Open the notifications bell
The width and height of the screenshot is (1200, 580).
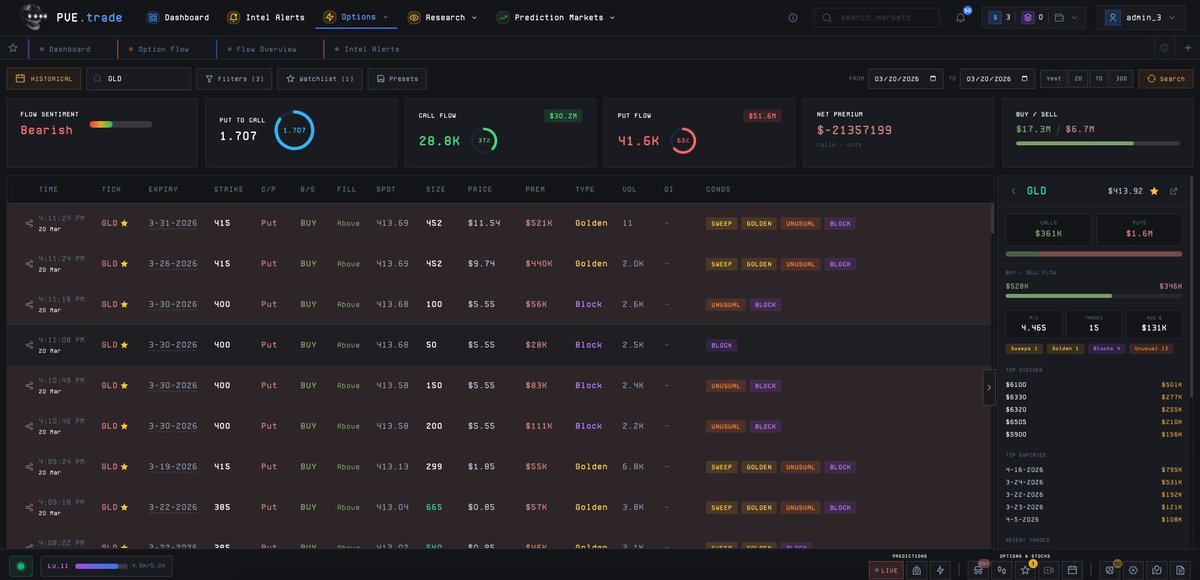[x=960, y=17]
